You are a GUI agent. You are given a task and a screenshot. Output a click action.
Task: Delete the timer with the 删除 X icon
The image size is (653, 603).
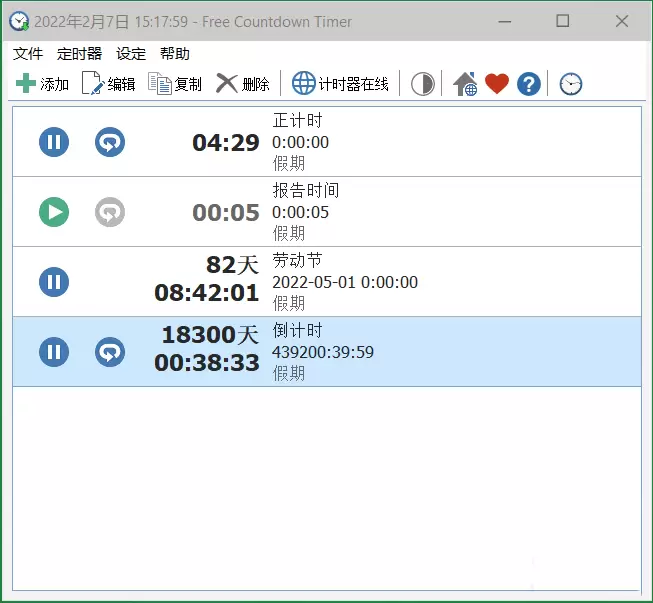click(227, 83)
